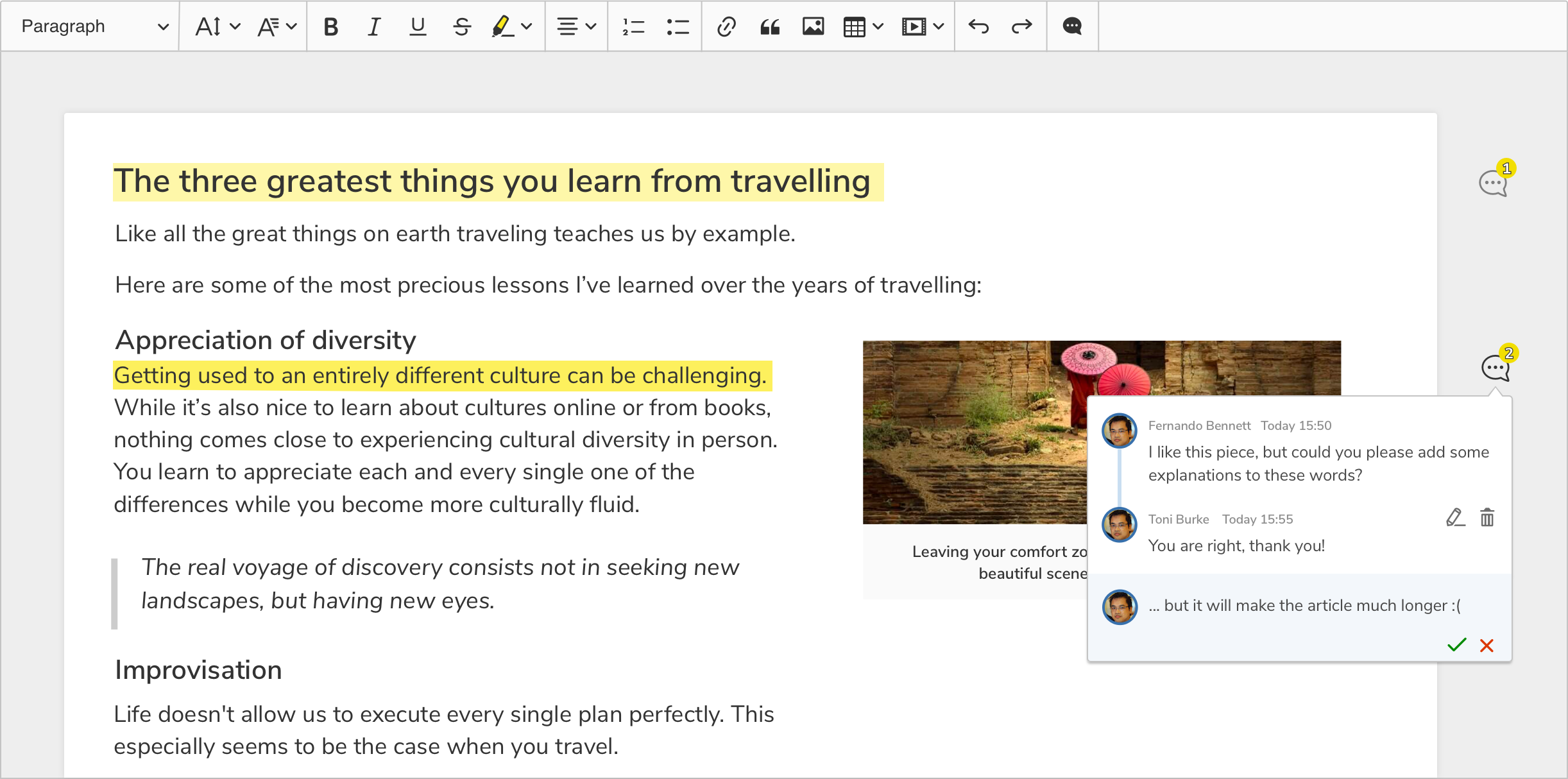Expand the table insert options
Viewport: 1568px width, 779px height.
(878, 27)
